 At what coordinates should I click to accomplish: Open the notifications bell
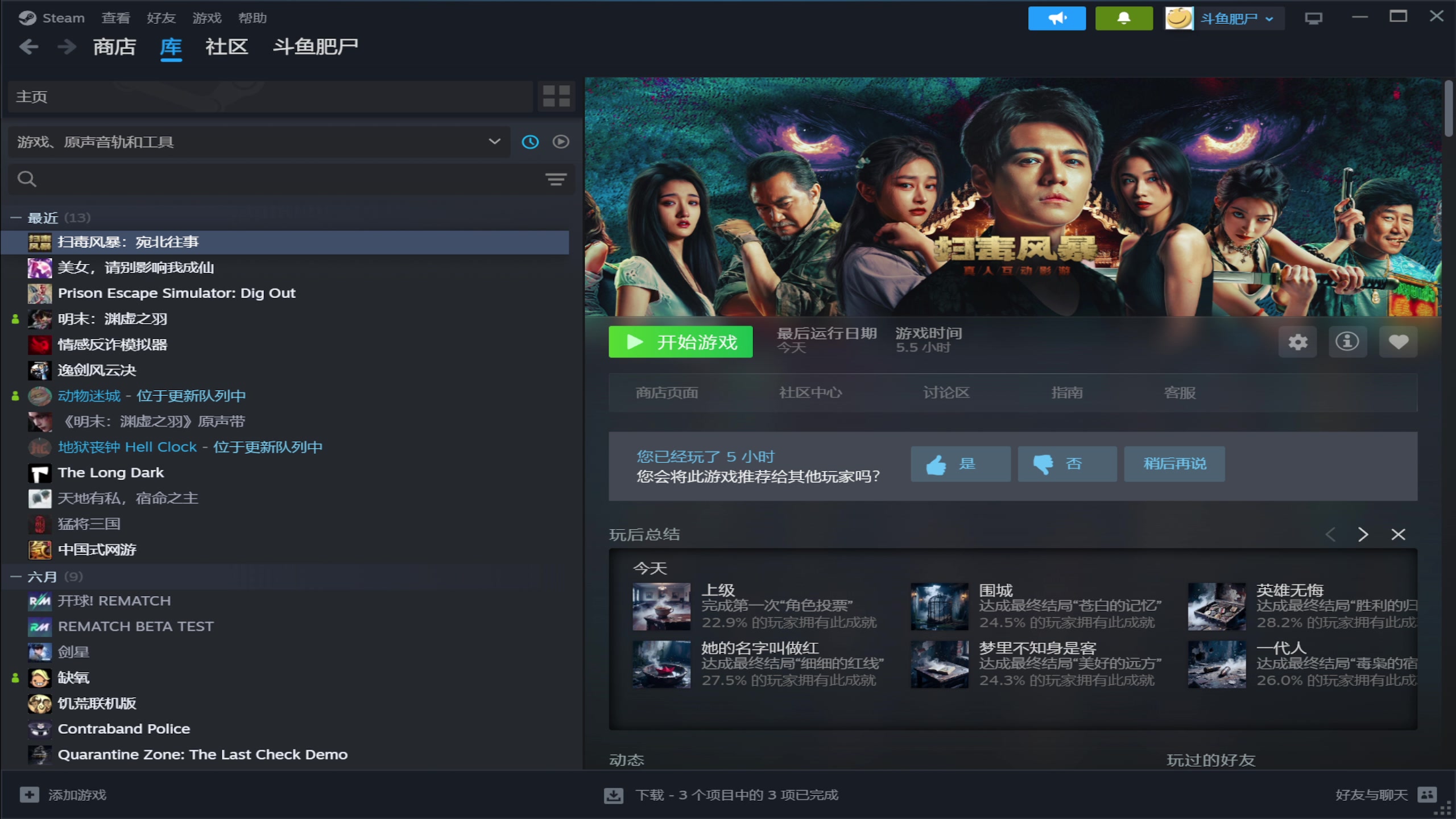[1124, 18]
